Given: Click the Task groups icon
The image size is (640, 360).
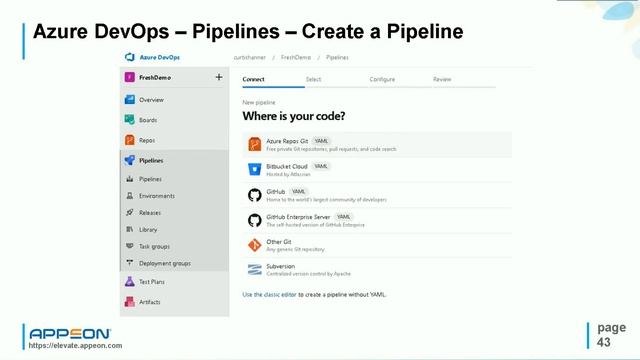Looking at the screenshot, I should (130, 246).
